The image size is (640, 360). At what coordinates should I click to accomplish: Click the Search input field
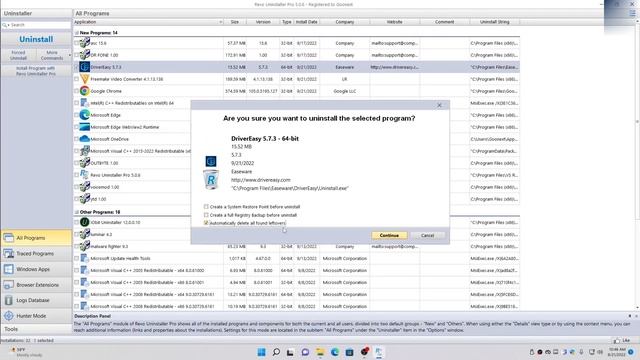point(36,25)
